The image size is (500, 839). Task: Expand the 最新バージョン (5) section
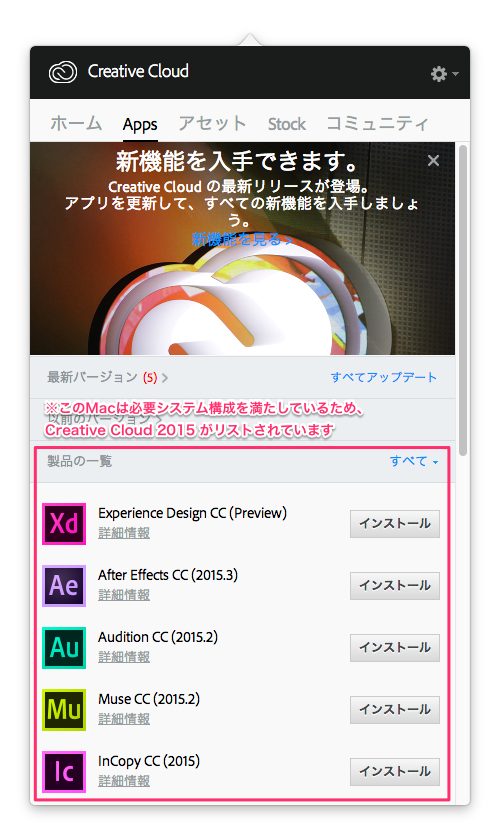107,377
